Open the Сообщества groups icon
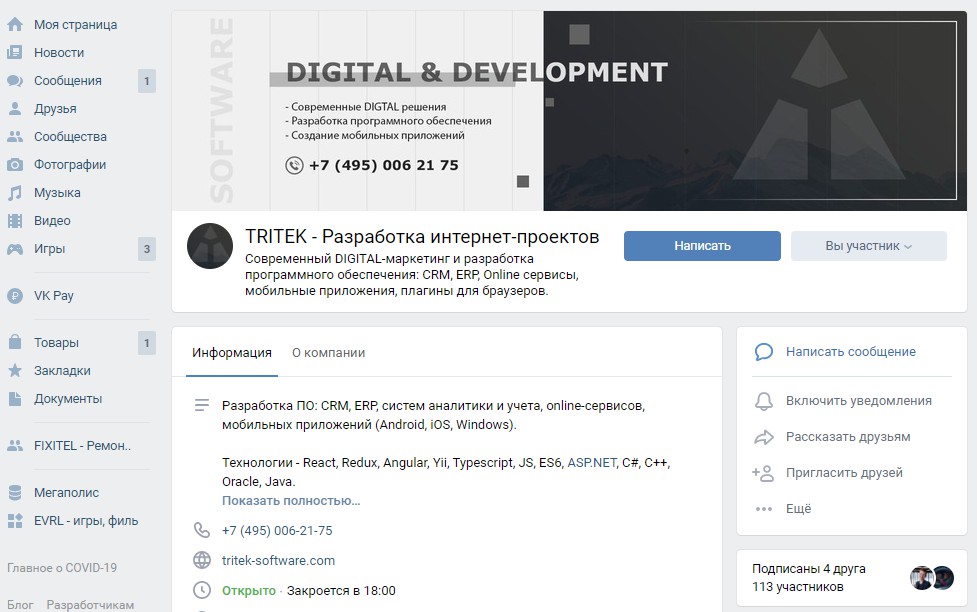Viewport: 977px width, 612px height. (15, 136)
